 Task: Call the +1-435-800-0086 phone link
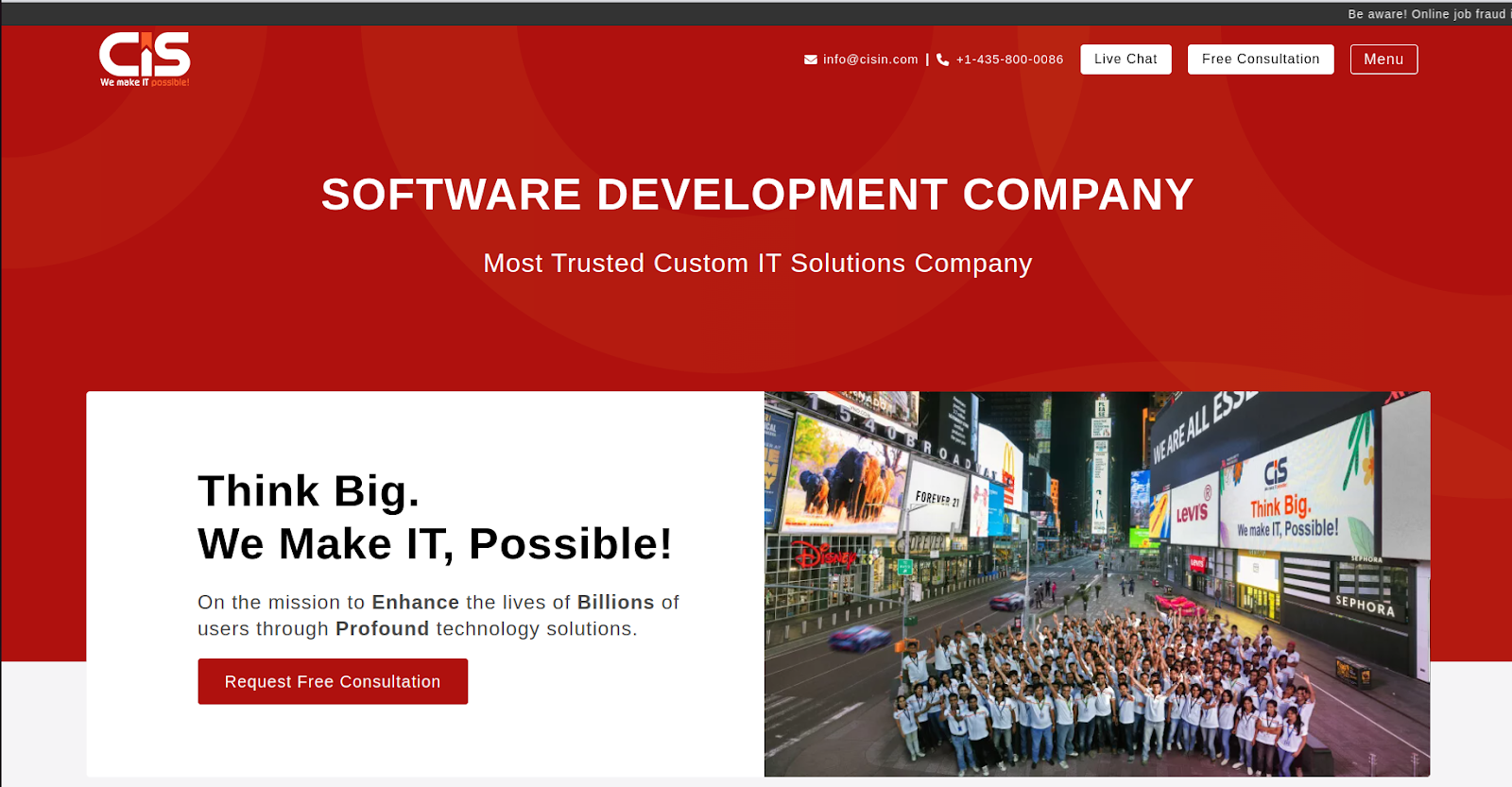1009,60
